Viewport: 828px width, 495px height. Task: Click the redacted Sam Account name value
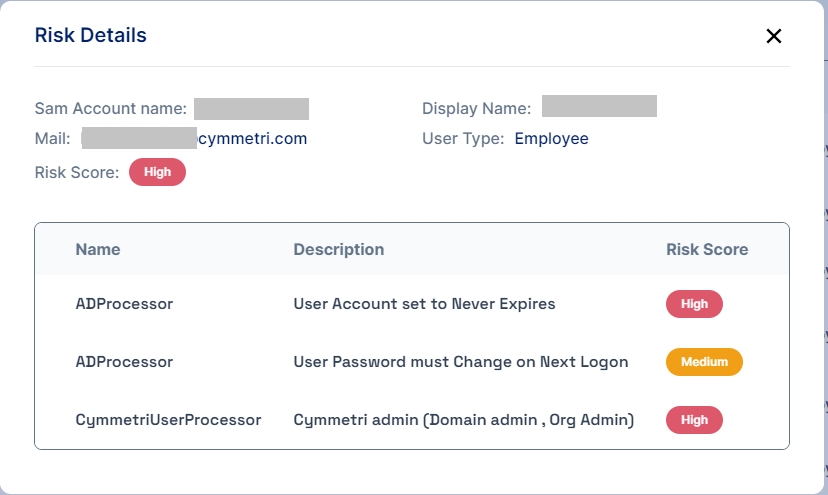click(251, 108)
